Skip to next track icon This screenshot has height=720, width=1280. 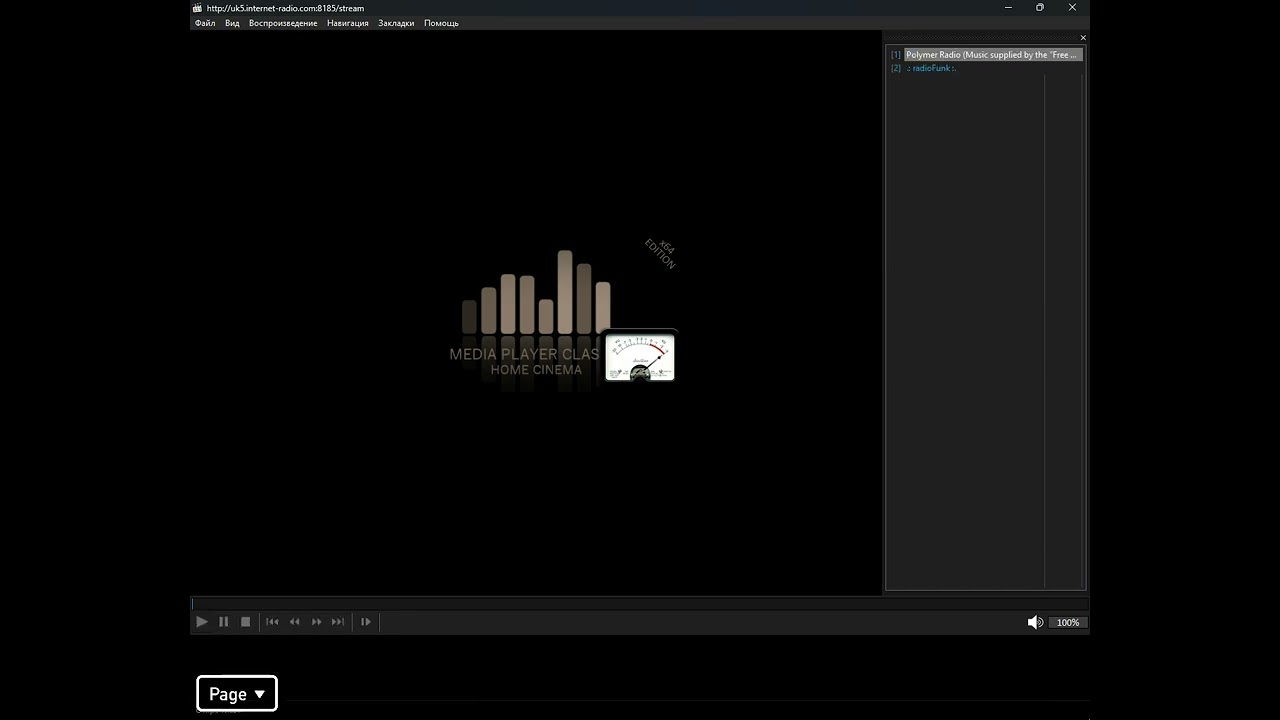pyautogui.click(x=338, y=622)
